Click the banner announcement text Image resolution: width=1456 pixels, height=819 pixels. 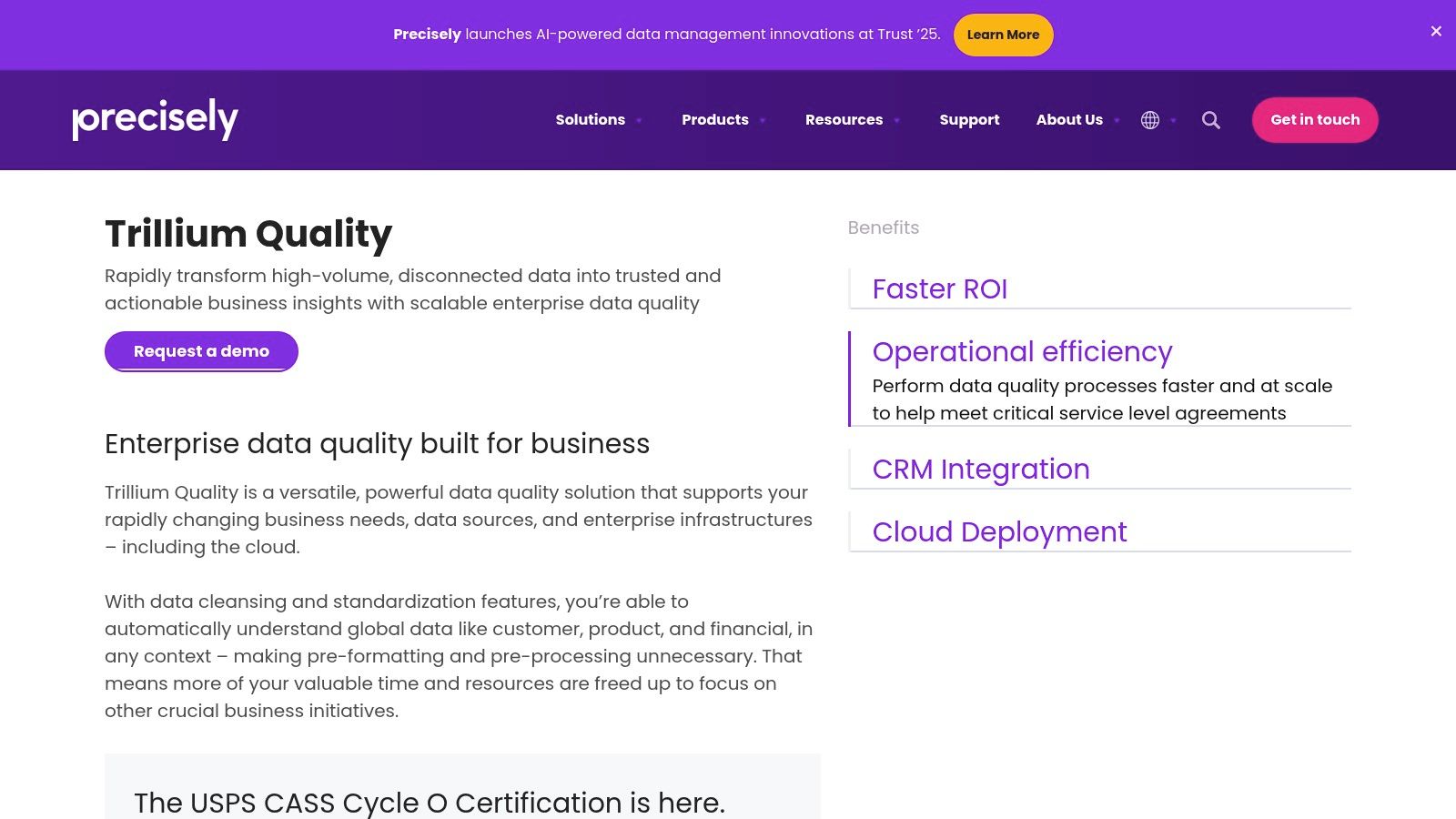(x=666, y=35)
